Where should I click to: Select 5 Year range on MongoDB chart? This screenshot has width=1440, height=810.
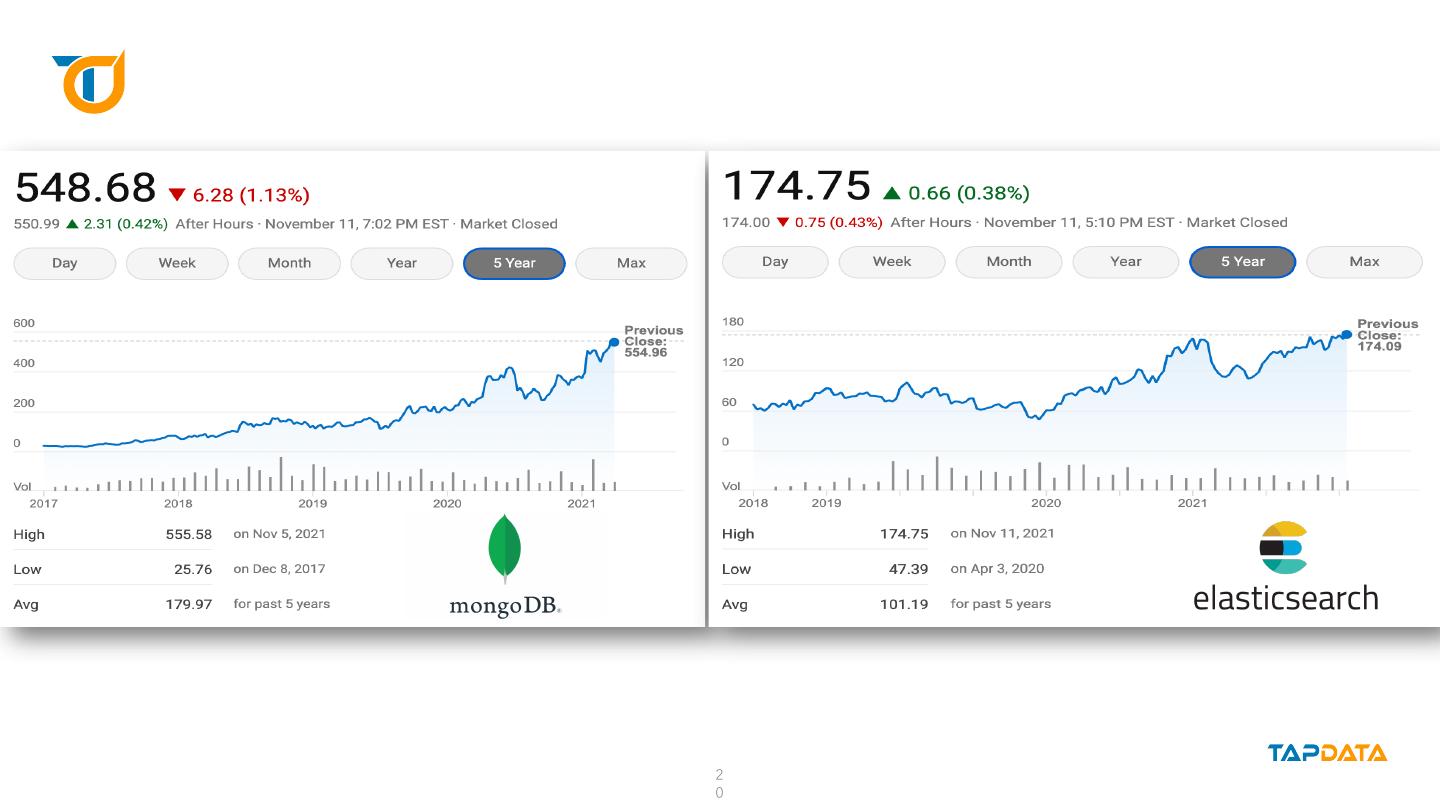(514, 263)
